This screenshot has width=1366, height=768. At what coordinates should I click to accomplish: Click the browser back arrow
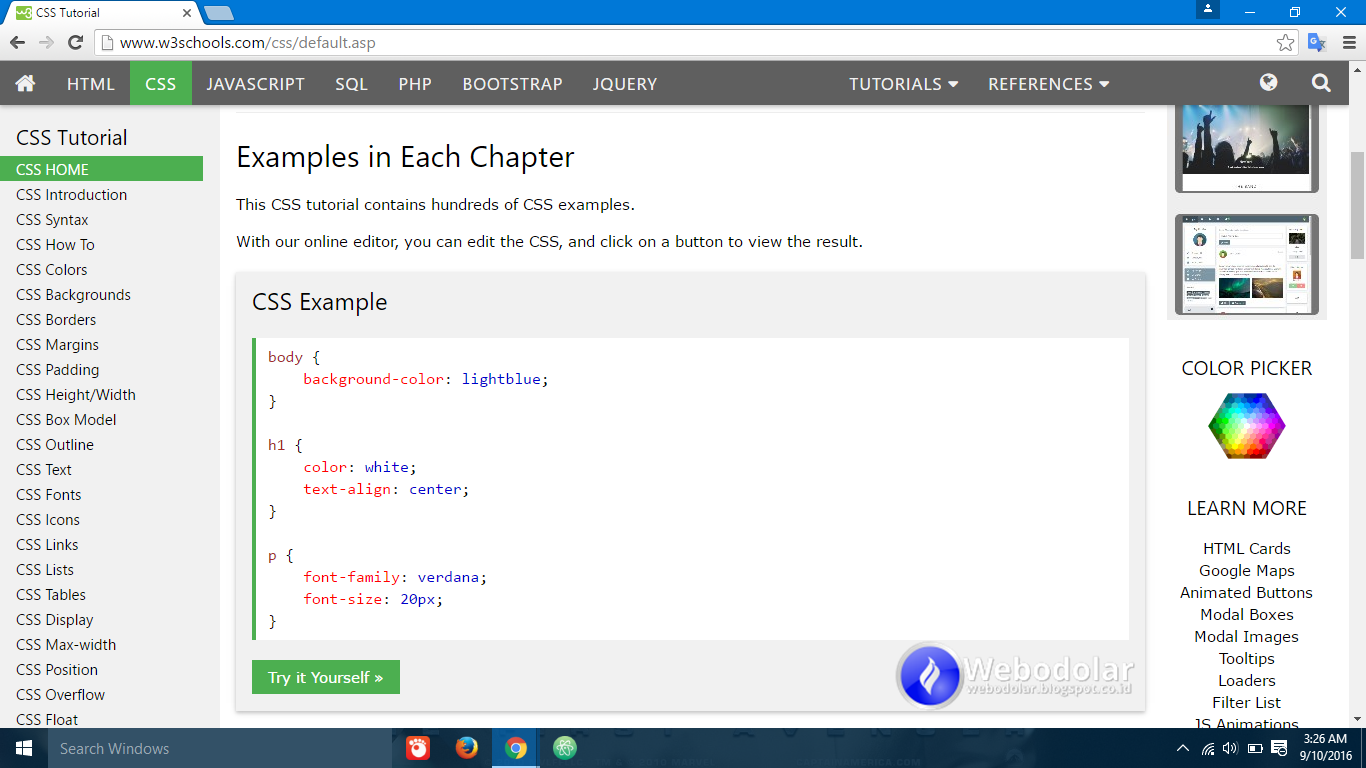pos(17,42)
